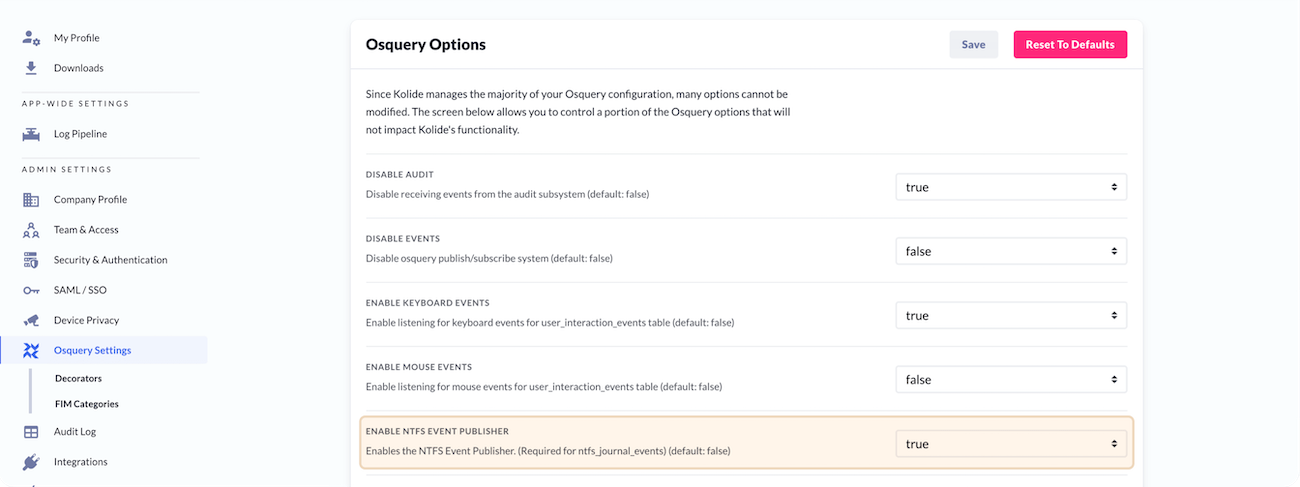Click the DISABLE EVENTS label

click(x=403, y=239)
